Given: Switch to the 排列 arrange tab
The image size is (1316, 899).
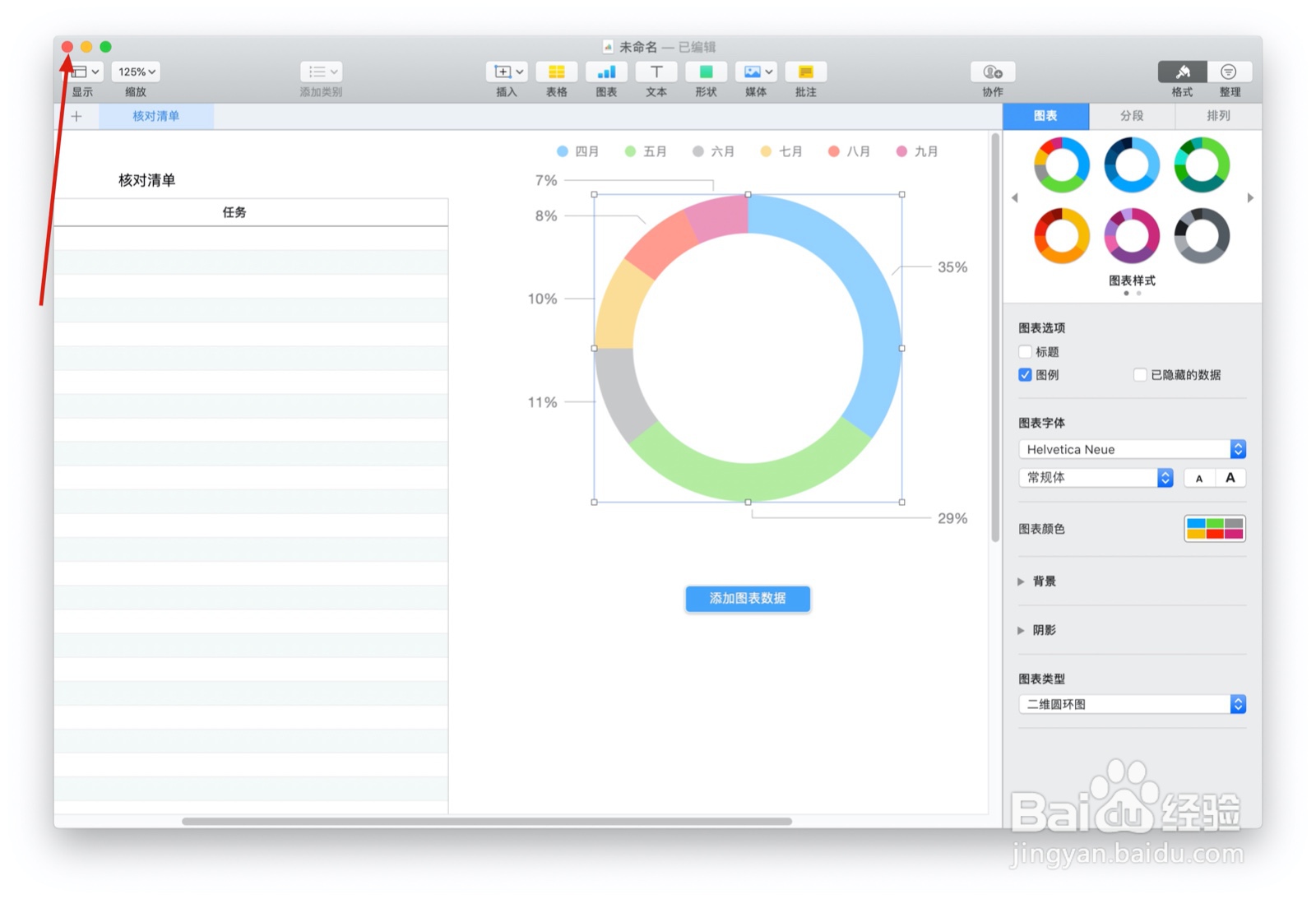Looking at the screenshot, I should coord(1217,116).
